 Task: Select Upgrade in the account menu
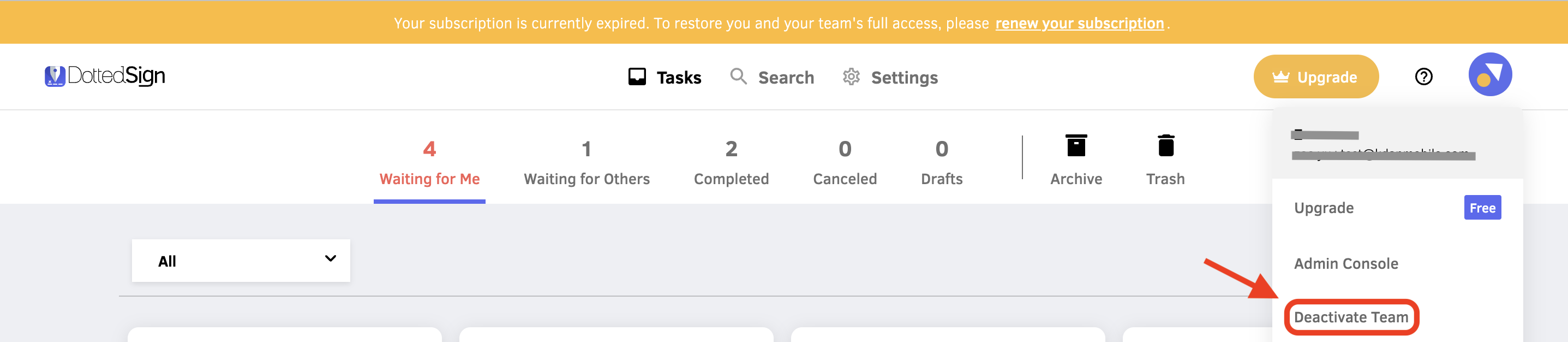pyautogui.click(x=1323, y=208)
